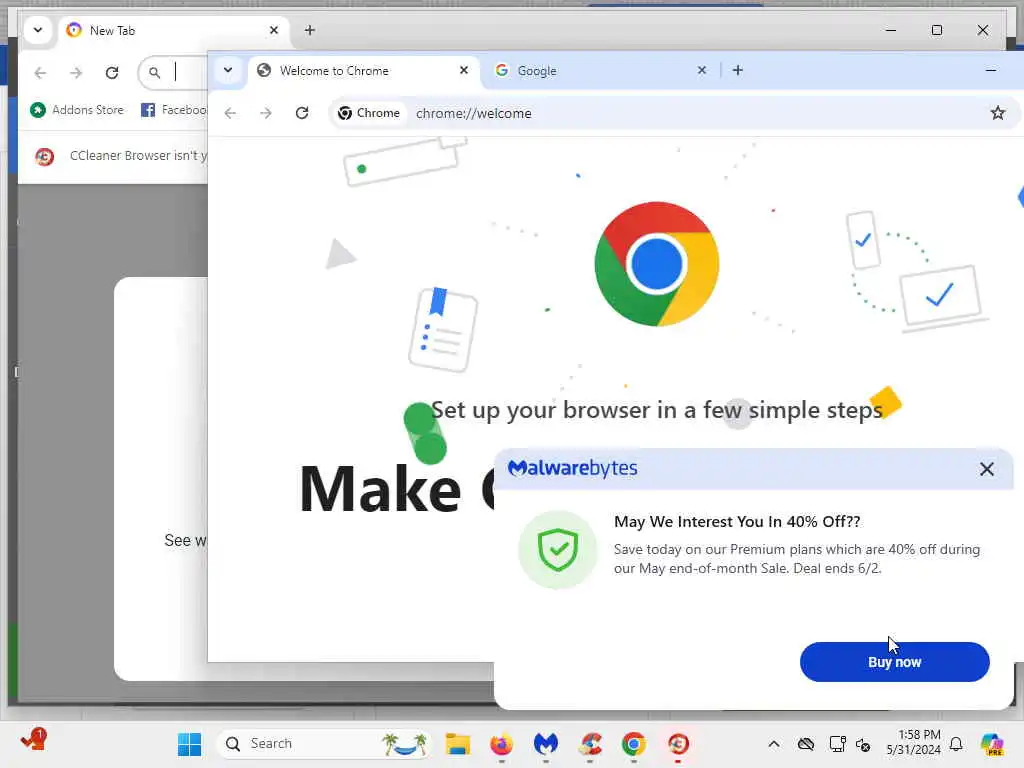Close the Welcome to Chrome tab
The width and height of the screenshot is (1024, 768).
464,70
